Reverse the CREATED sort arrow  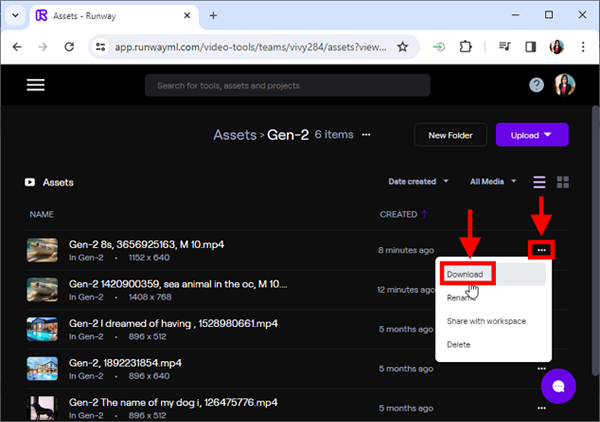424,214
